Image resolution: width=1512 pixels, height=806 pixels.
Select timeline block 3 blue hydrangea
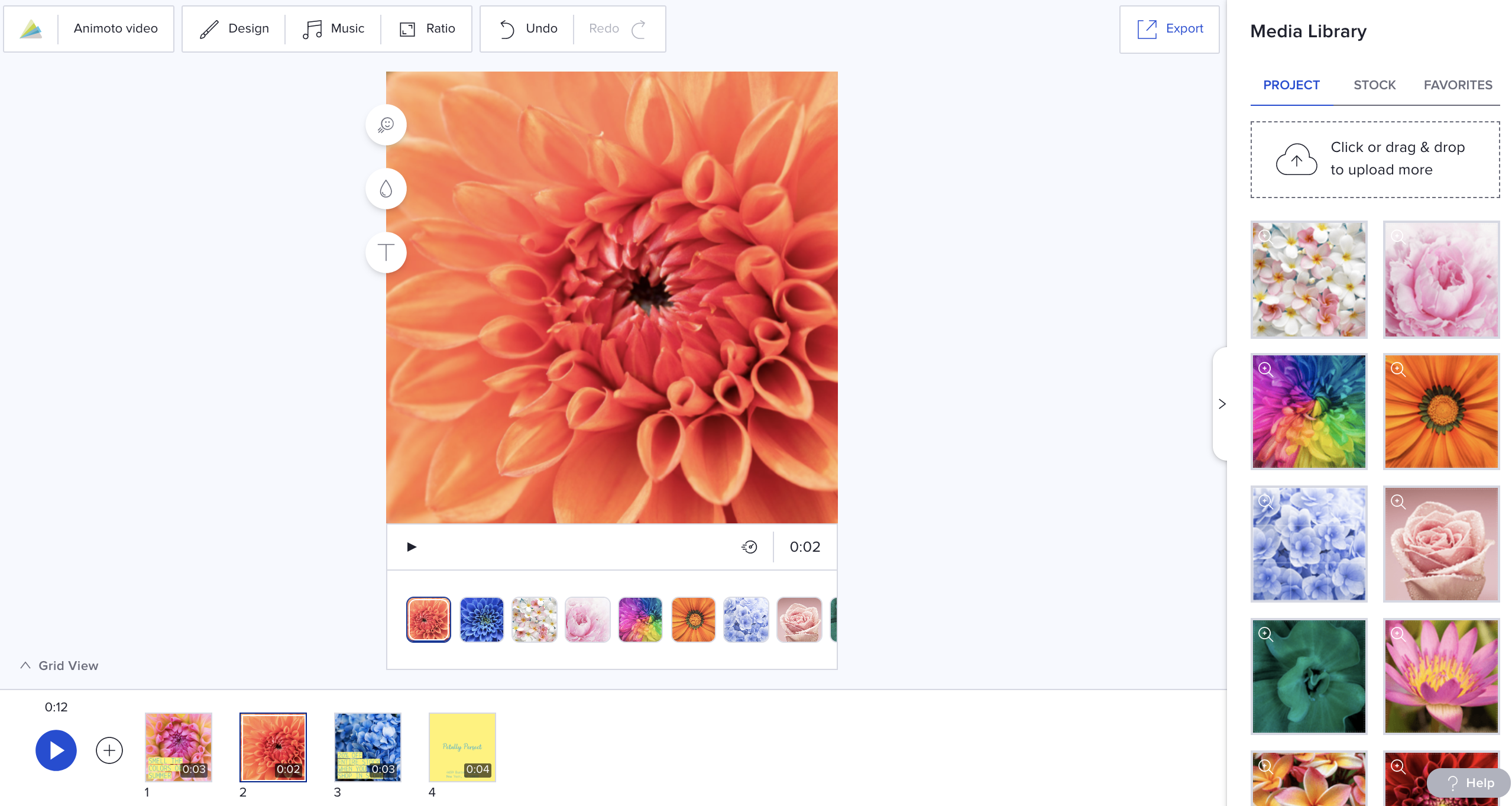[368, 747]
